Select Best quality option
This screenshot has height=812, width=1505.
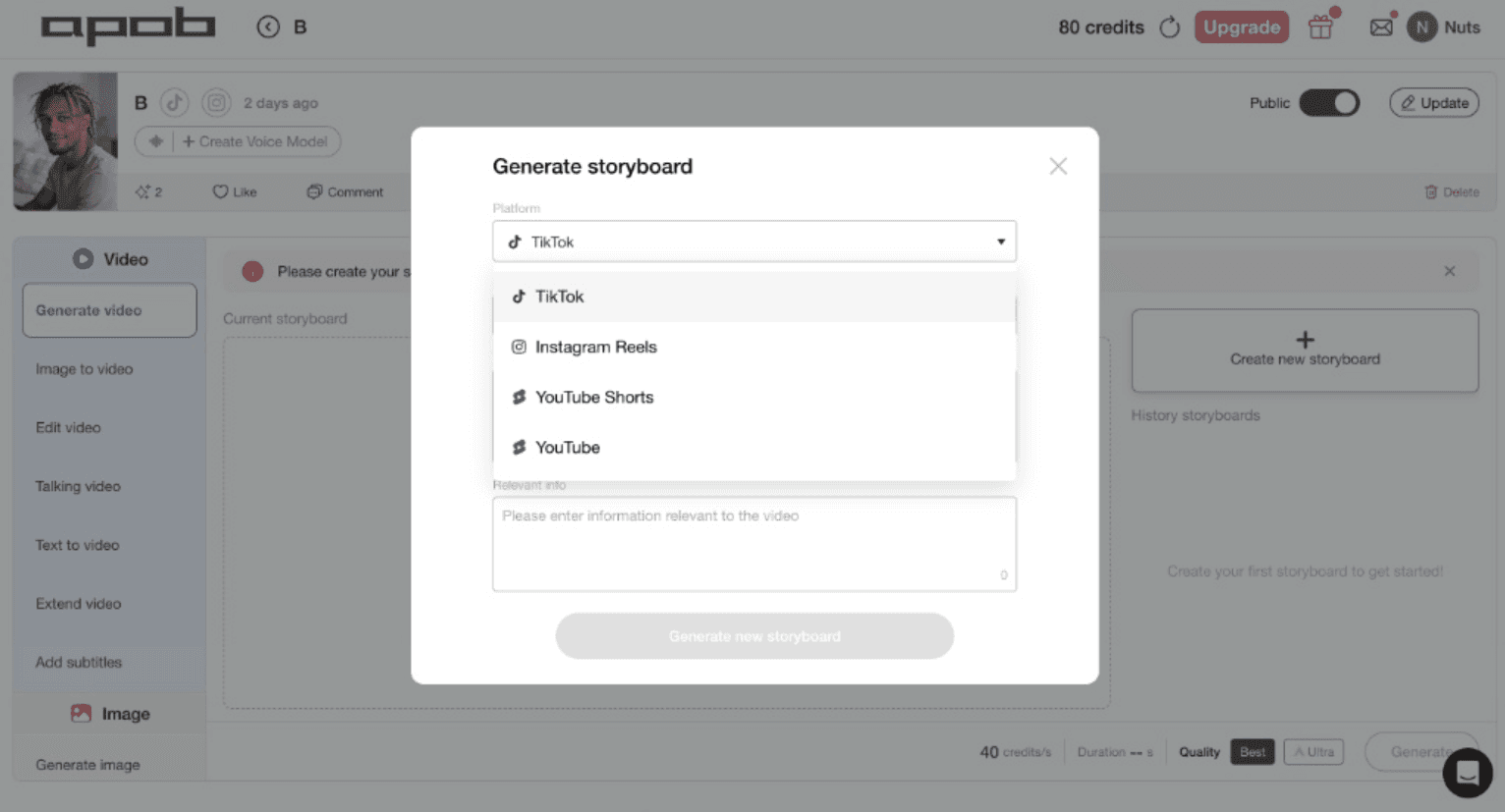pyautogui.click(x=1253, y=752)
